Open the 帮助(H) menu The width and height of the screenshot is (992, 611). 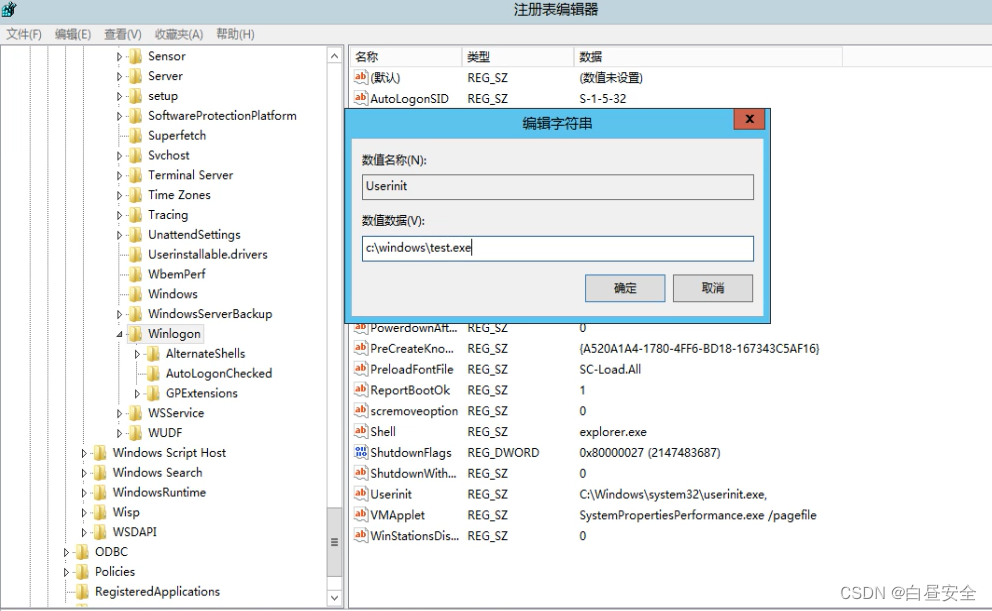tap(235, 34)
